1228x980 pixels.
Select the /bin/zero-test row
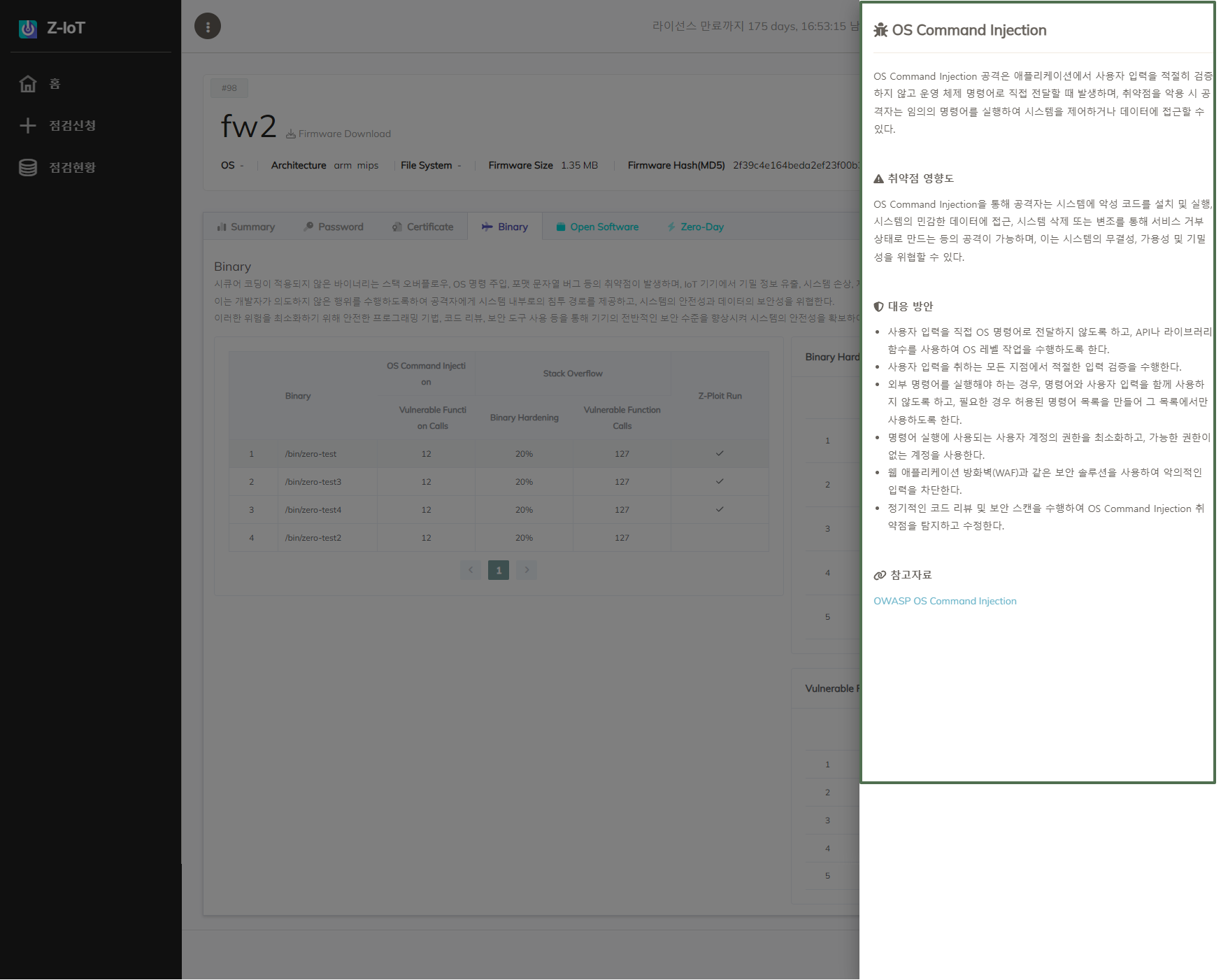(310, 454)
